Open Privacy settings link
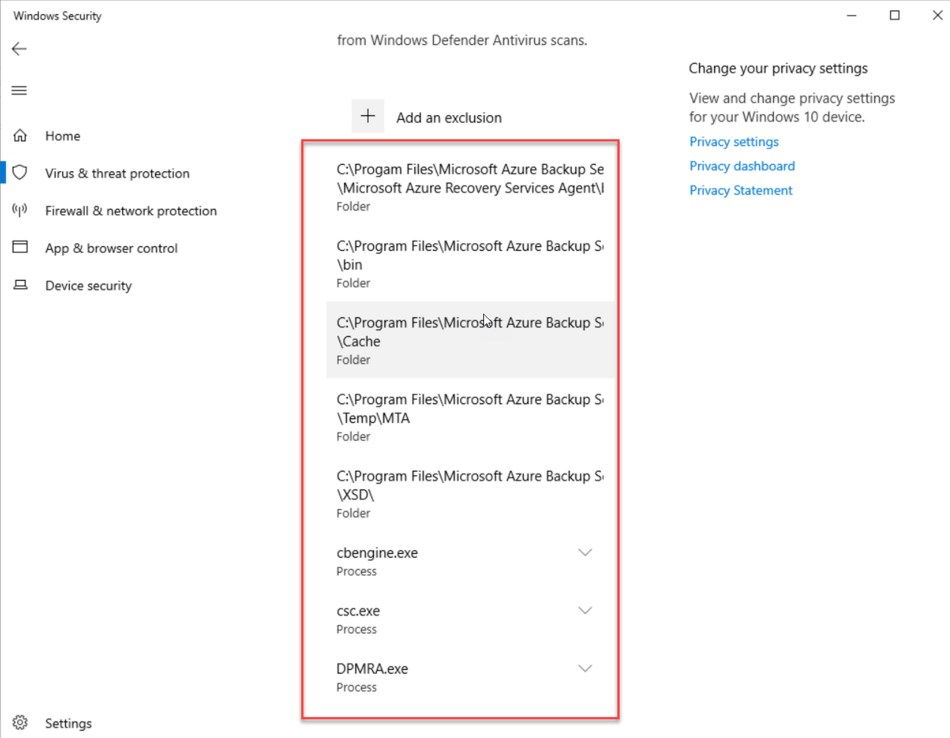Screen dimensions: 950x738 coord(733,141)
